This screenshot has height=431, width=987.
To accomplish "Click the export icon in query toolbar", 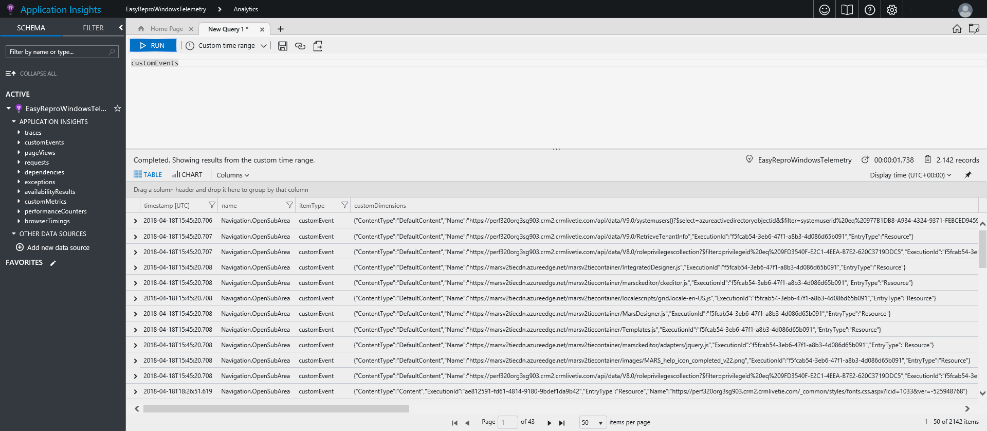I will [x=317, y=46].
